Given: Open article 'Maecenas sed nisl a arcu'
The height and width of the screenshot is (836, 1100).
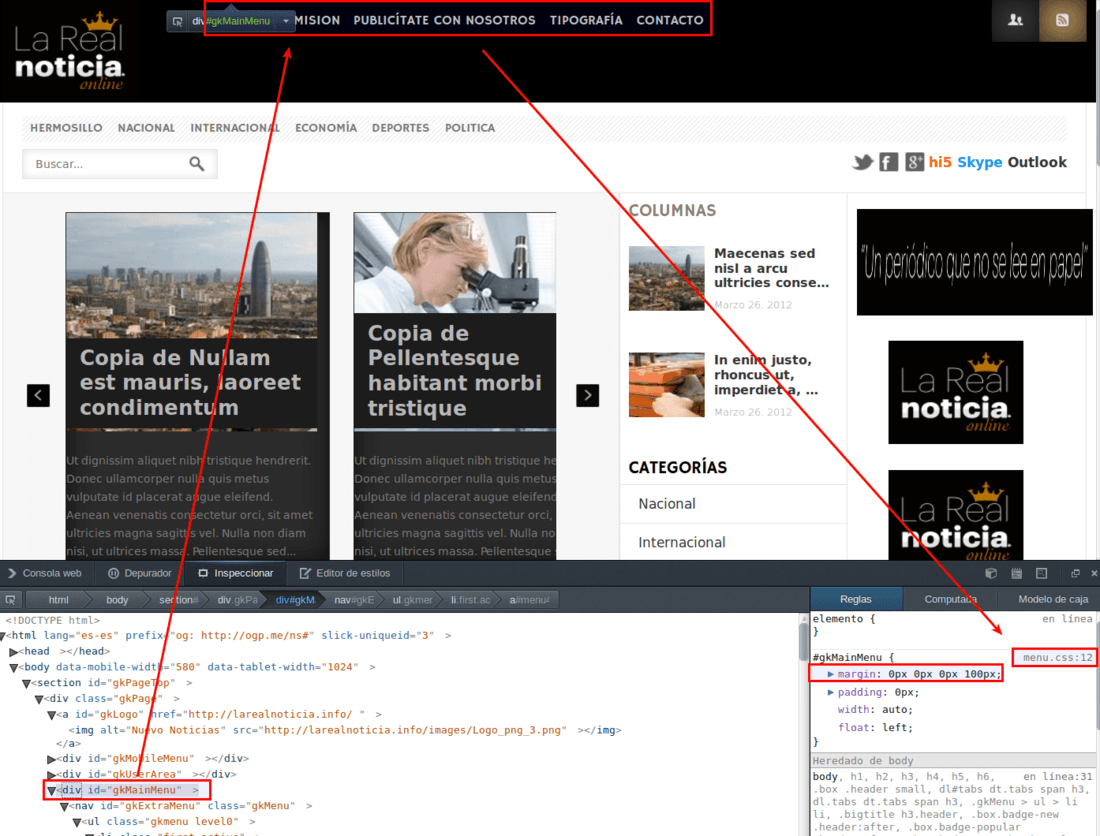Looking at the screenshot, I should [772, 268].
